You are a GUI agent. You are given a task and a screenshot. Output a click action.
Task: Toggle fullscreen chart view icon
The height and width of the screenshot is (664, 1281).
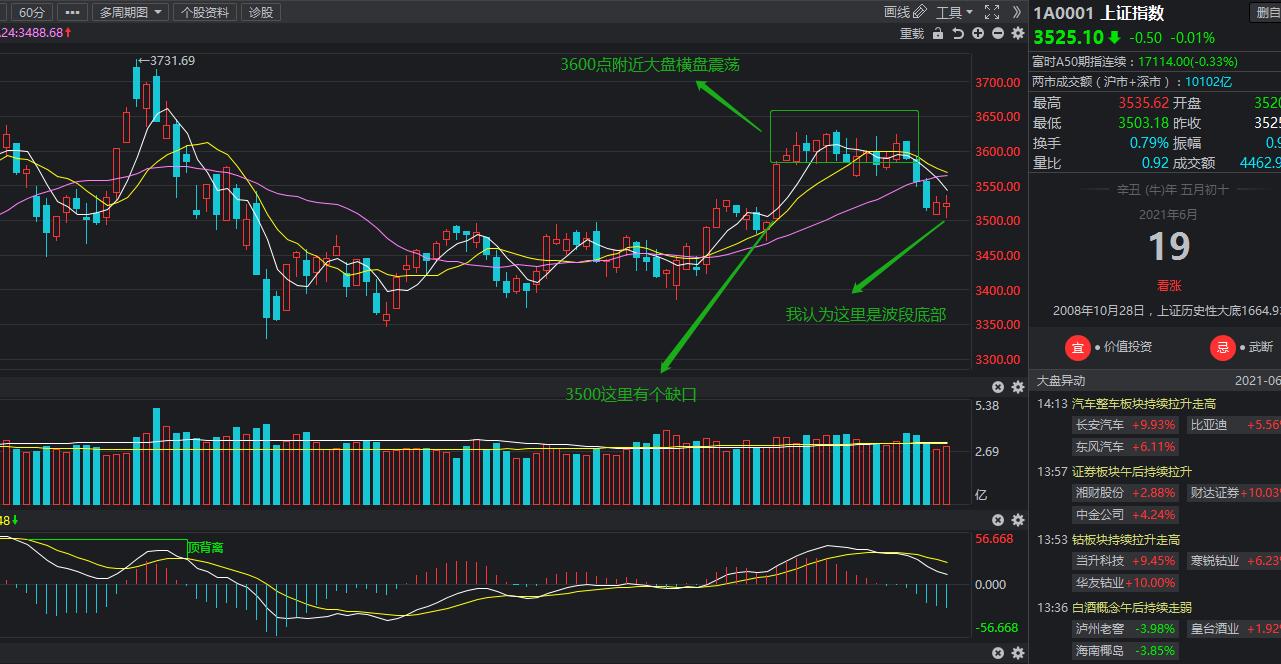992,12
